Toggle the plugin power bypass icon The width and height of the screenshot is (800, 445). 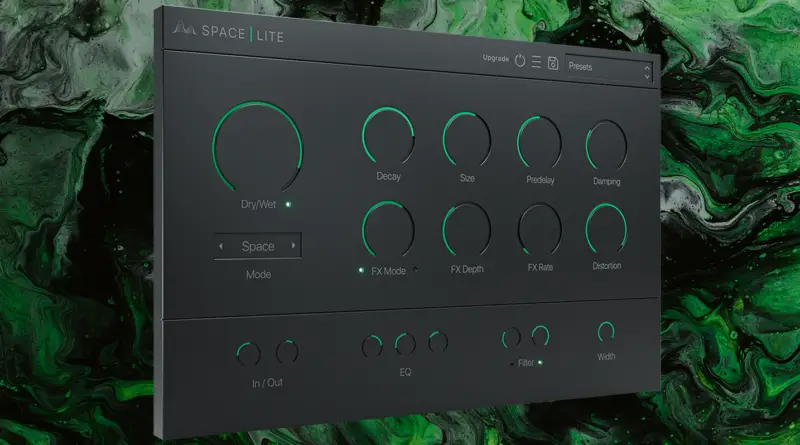point(520,60)
